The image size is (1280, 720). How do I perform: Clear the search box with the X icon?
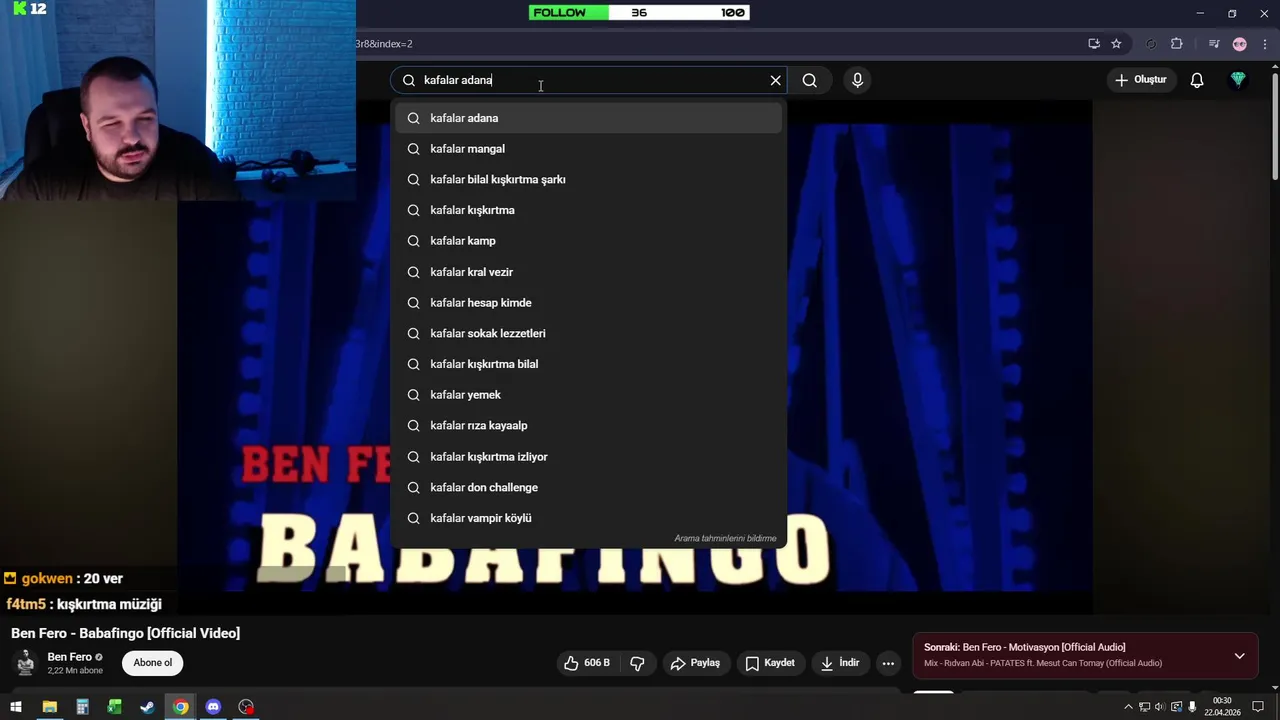(775, 80)
